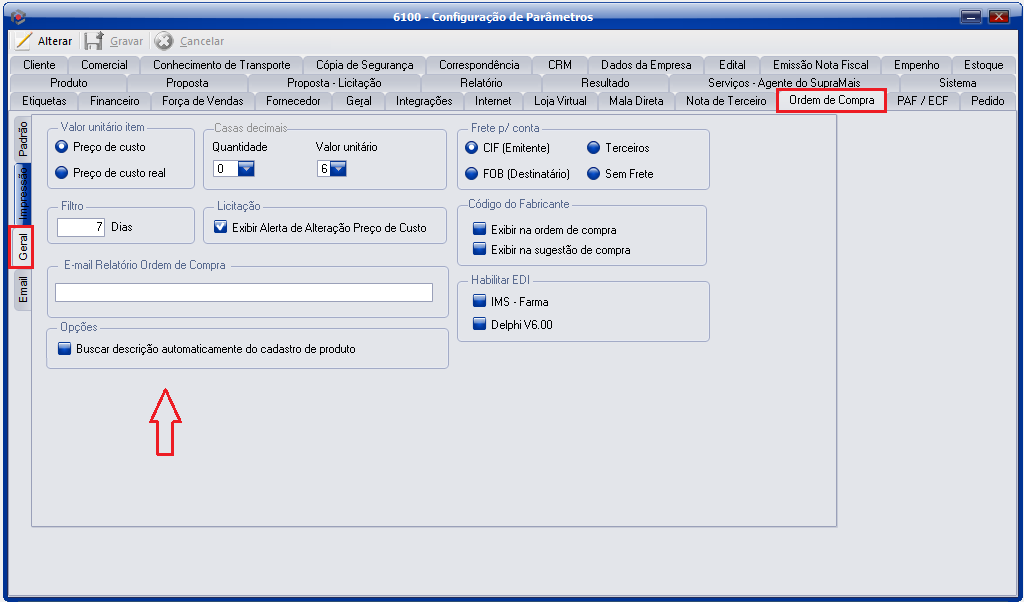Switch to the Financeiro tab
Screen dimensions: 1024x603
coord(114,101)
